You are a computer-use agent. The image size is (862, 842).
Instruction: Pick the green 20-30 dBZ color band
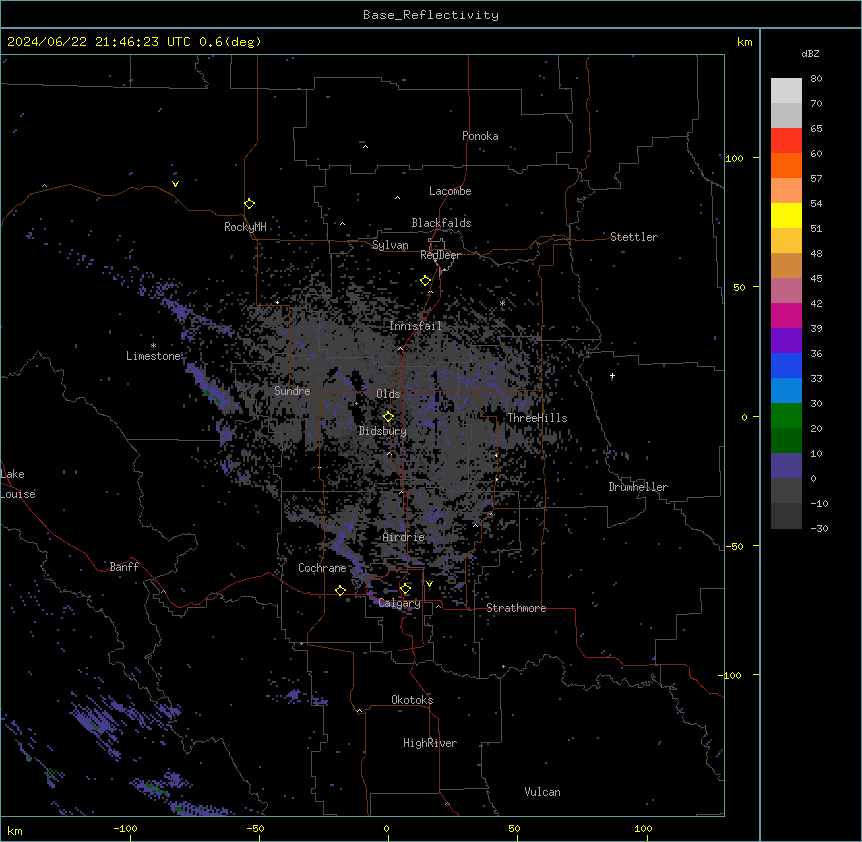tap(786, 416)
